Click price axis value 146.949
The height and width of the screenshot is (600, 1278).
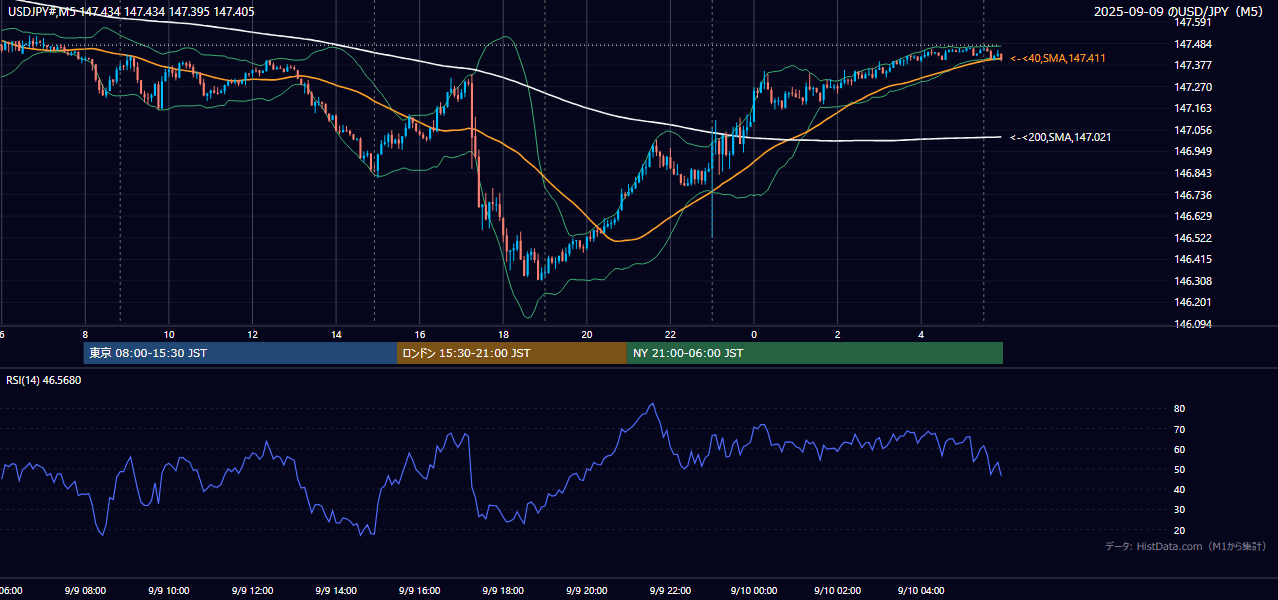(1193, 151)
